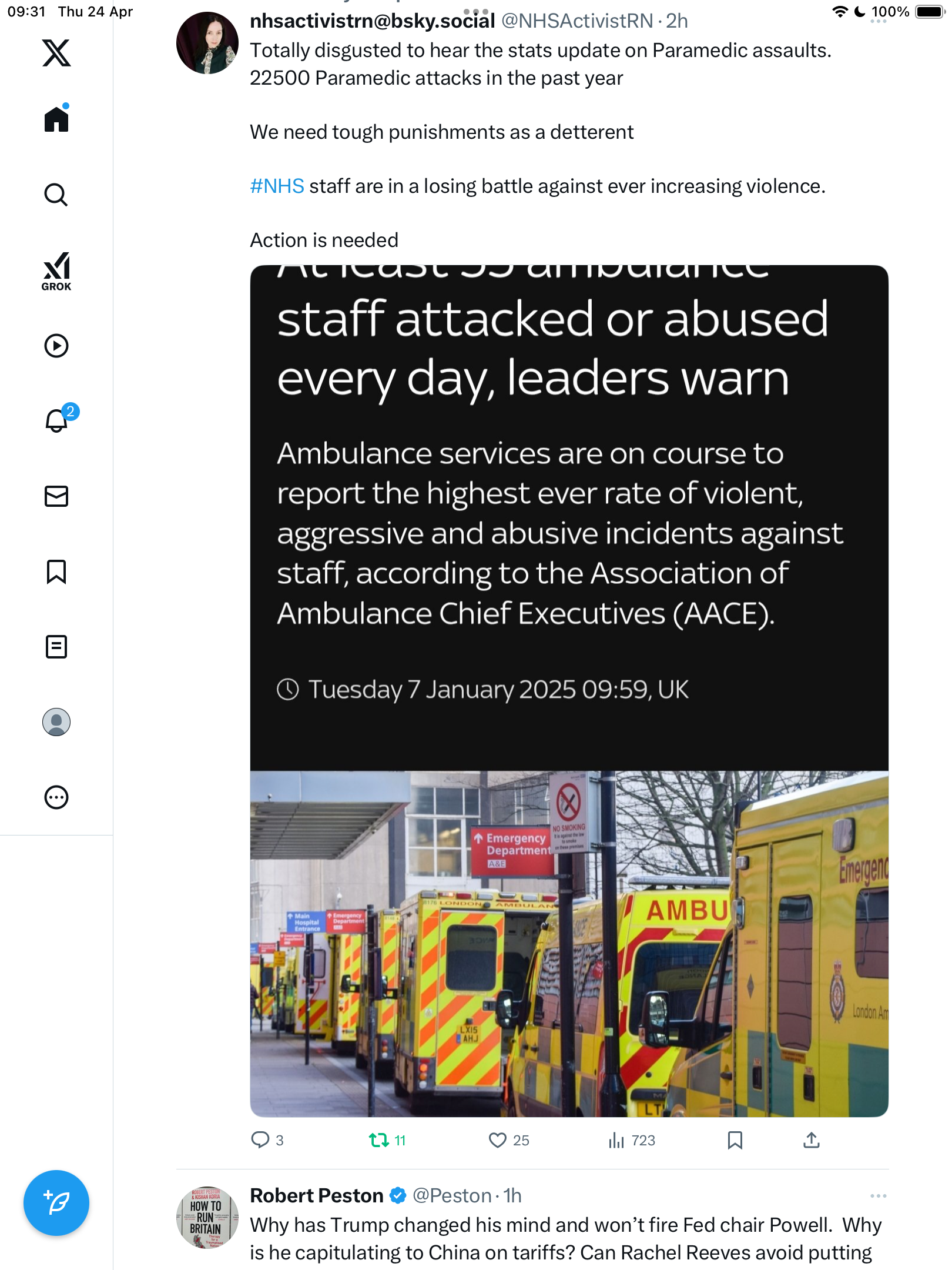Open the X logo home
This screenshot has width=952, height=1270.
(x=56, y=53)
